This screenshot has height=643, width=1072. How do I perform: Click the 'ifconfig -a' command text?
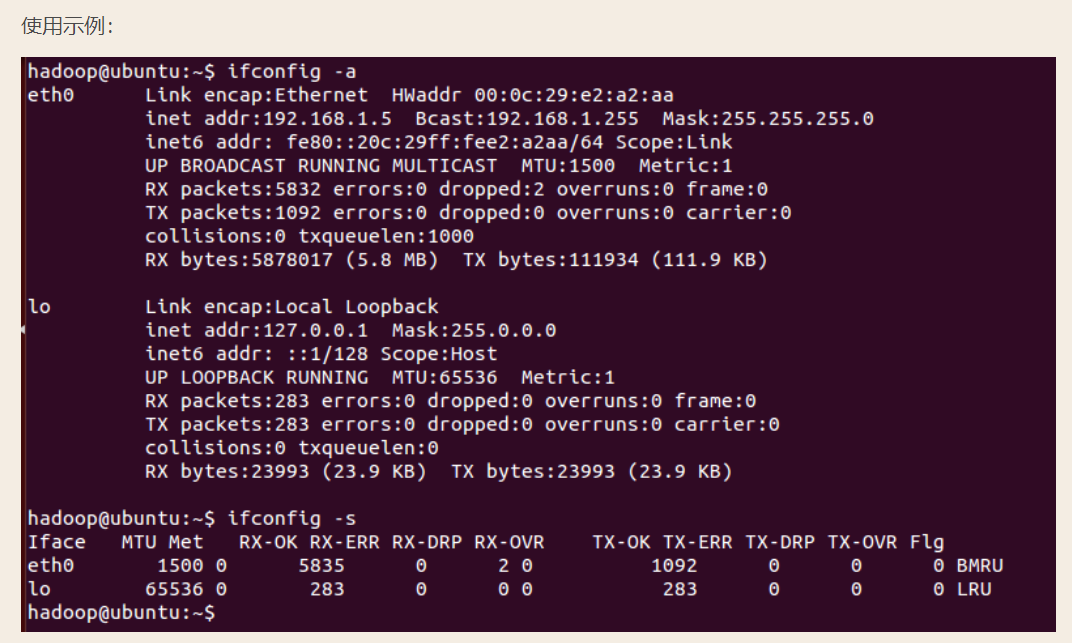pos(292,71)
